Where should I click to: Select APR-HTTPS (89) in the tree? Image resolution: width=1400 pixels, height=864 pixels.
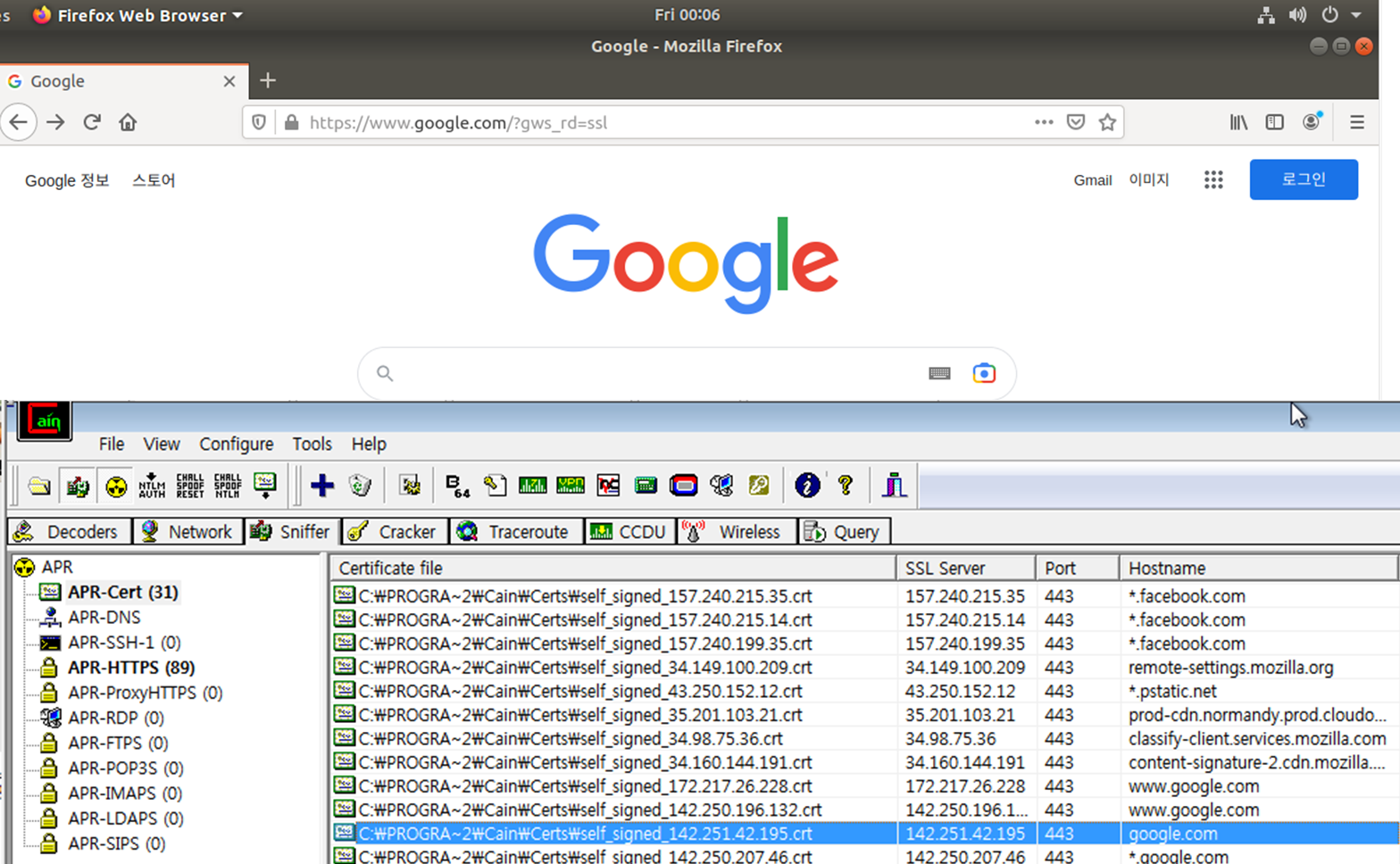point(131,667)
